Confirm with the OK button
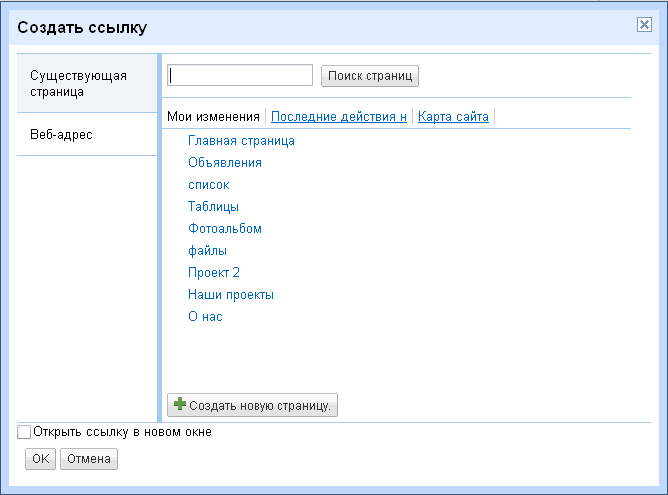The image size is (668, 495). [40, 459]
